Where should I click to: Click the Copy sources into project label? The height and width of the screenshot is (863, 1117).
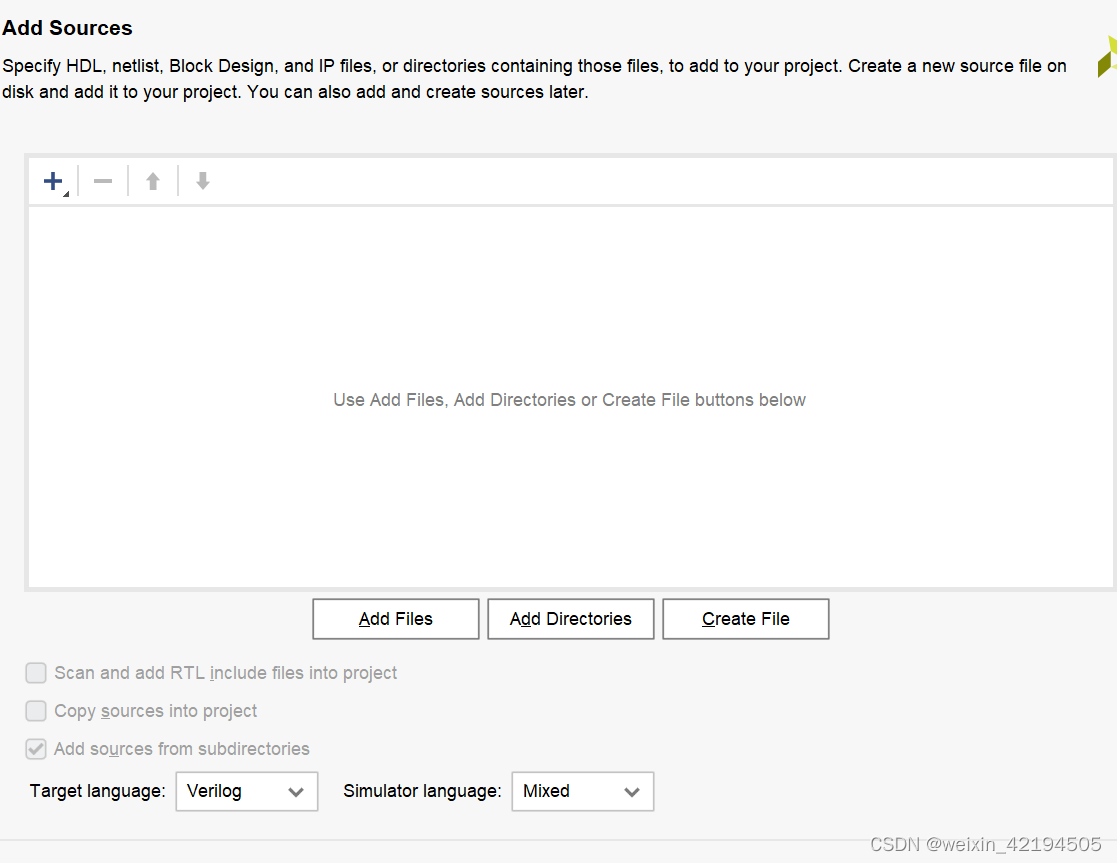(155, 710)
